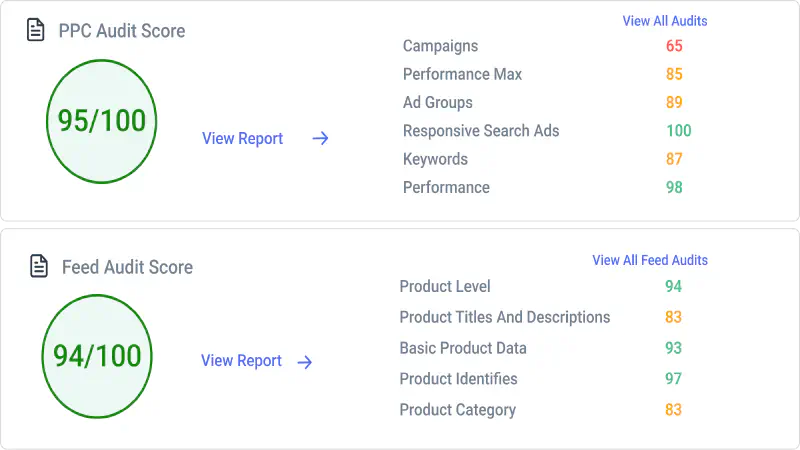The height and width of the screenshot is (450, 800).
Task: Click the PPC Audit Score document icon
Action: [35, 30]
